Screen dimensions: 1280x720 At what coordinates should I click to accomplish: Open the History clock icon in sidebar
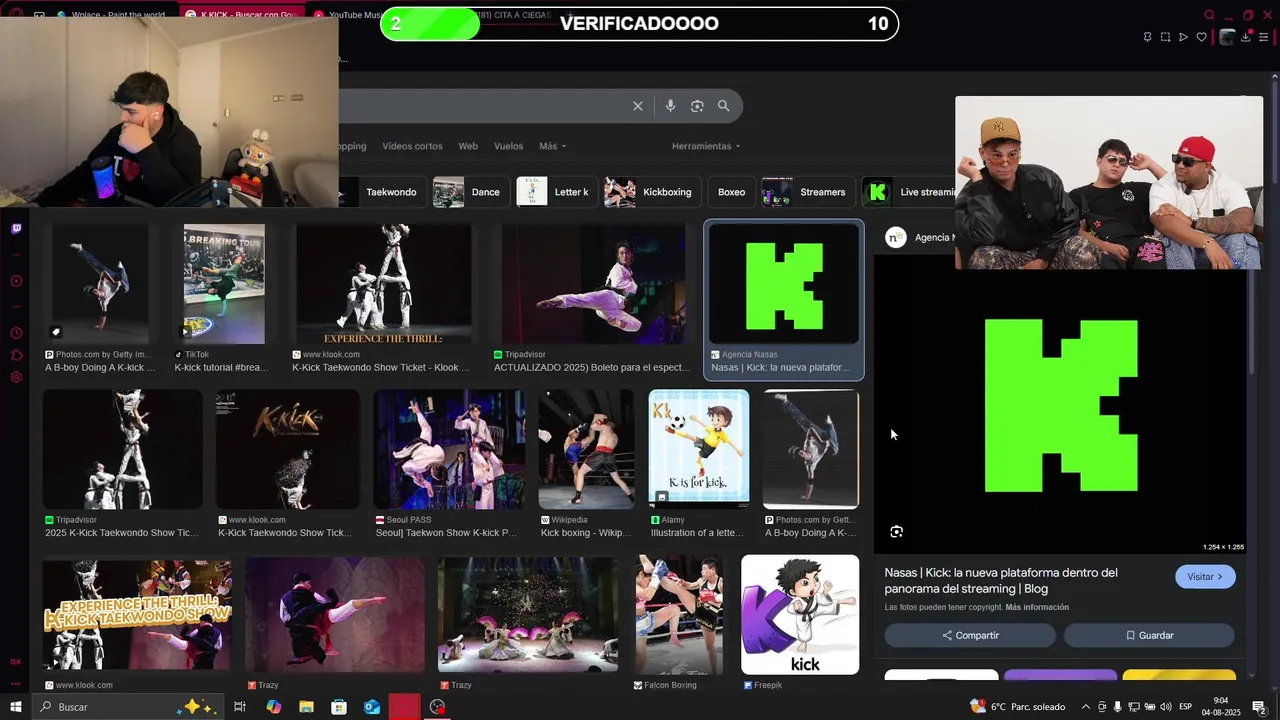point(16,333)
